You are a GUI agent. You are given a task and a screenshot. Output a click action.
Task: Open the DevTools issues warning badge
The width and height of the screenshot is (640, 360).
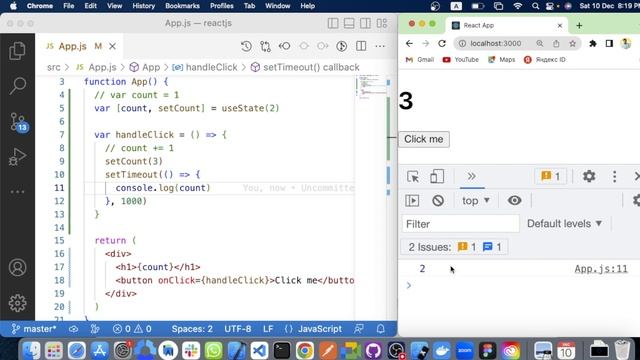(x=550, y=176)
